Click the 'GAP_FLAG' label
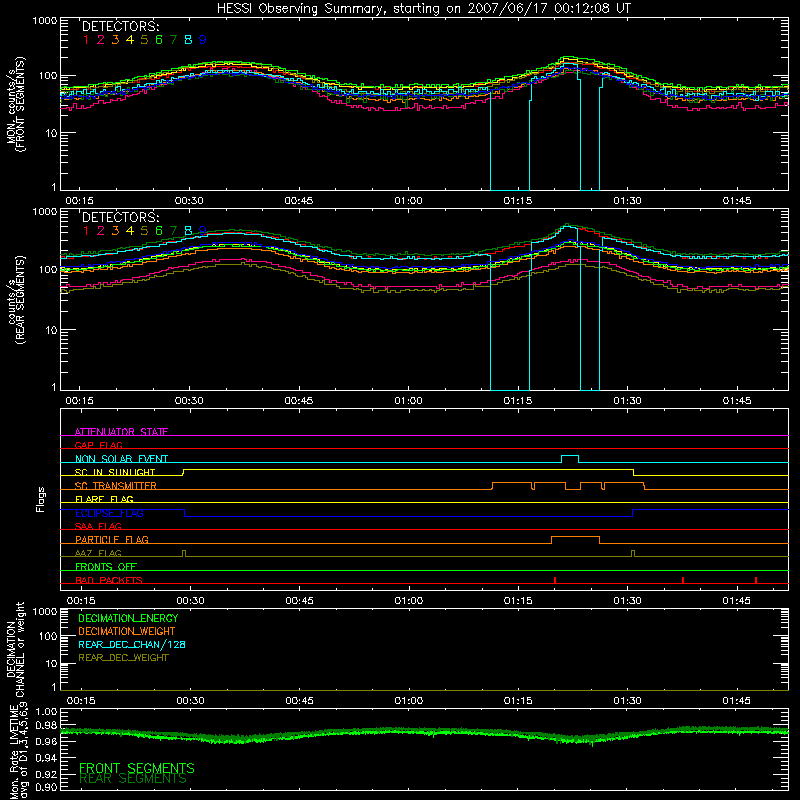This screenshot has width=800, height=800. tap(98, 445)
